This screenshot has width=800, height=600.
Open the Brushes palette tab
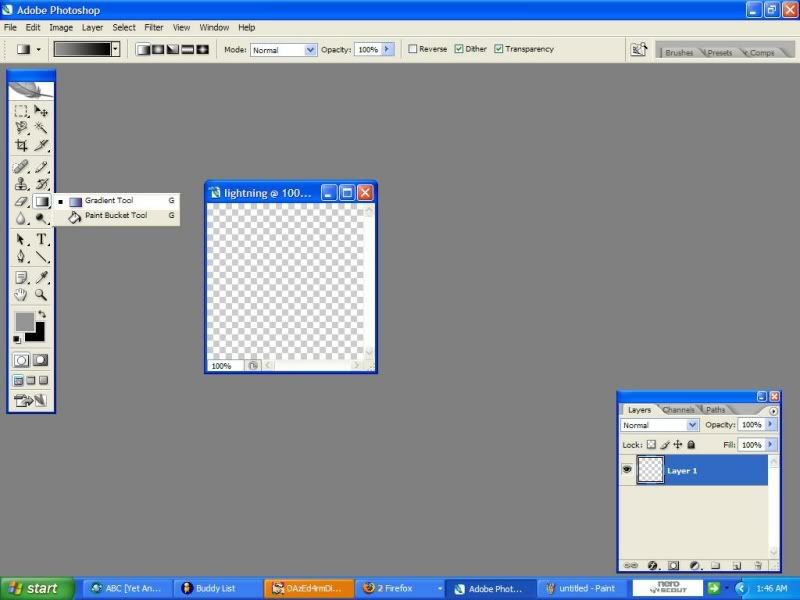[679, 53]
